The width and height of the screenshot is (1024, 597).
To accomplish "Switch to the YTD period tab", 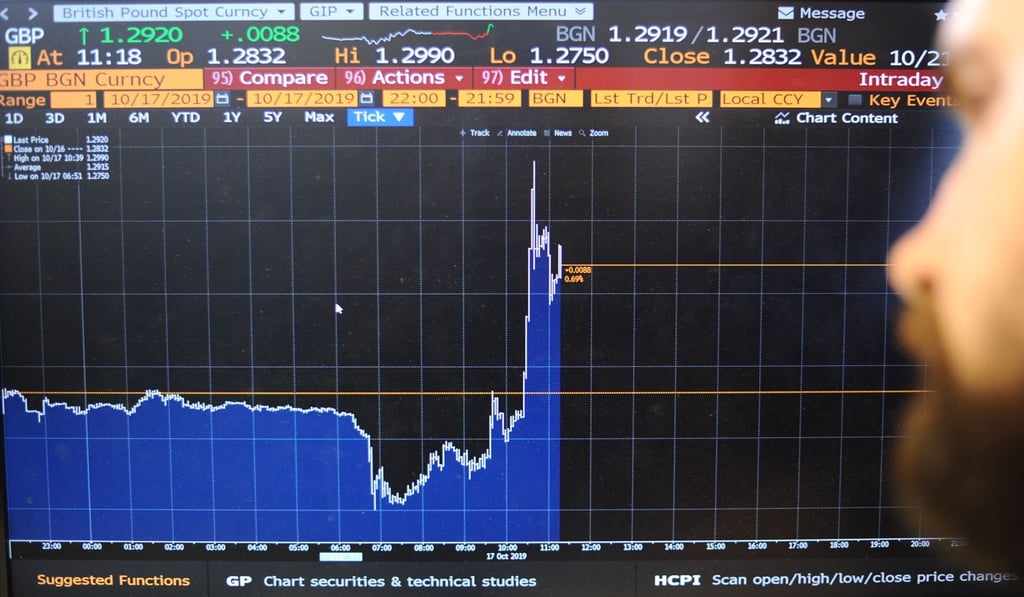I will pyautogui.click(x=186, y=117).
